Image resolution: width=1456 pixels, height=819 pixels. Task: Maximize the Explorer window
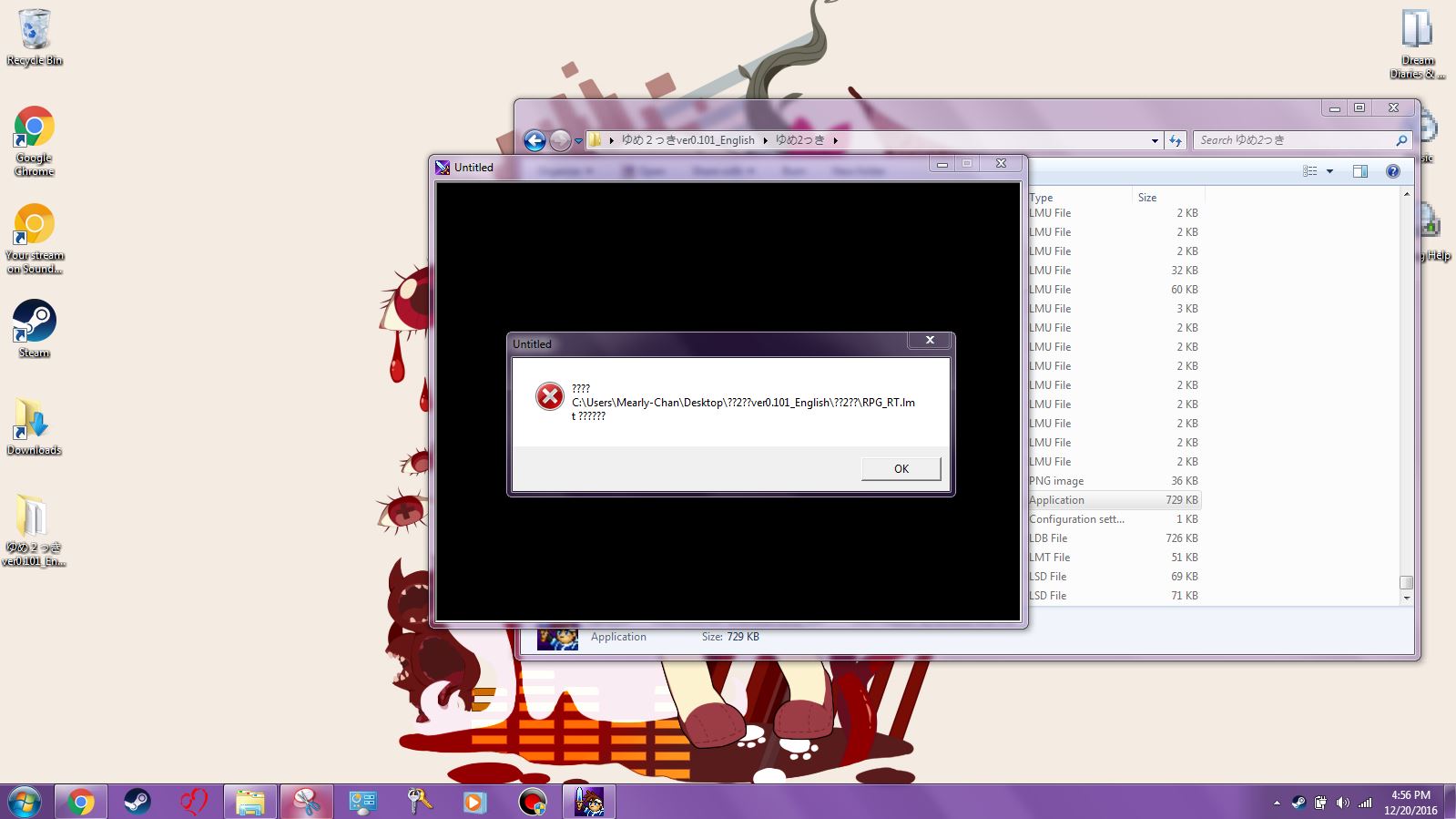click(1359, 107)
